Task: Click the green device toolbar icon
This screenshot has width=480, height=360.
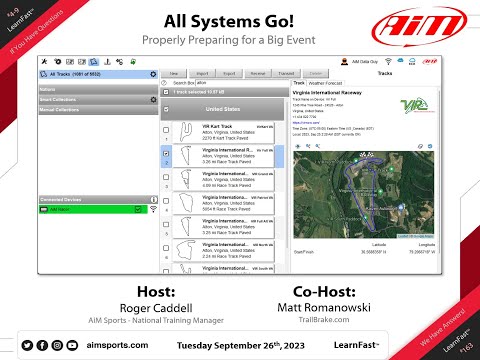Action: click(x=133, y=61)
